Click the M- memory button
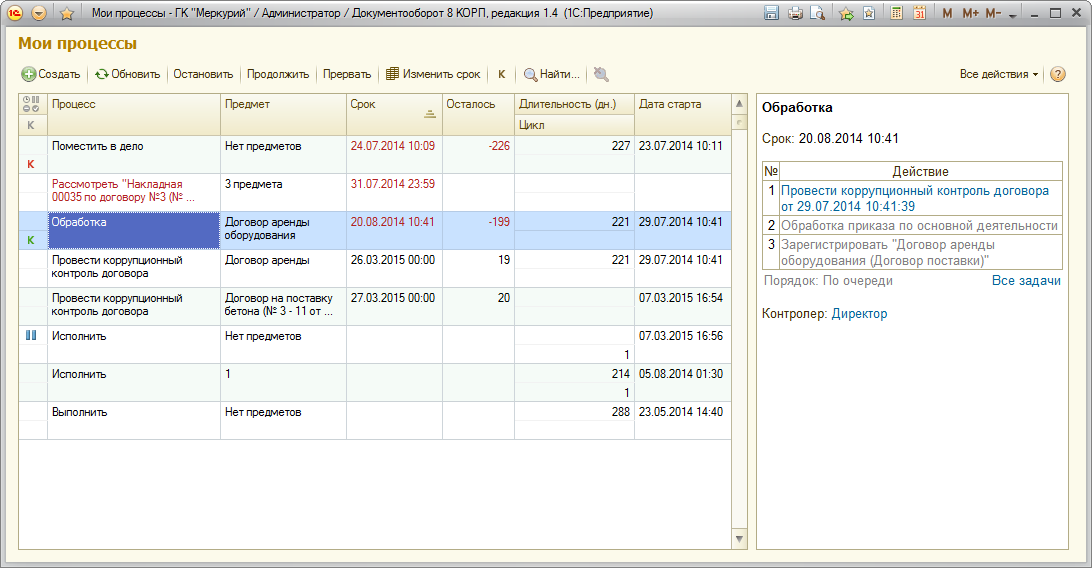The image size is (1092, 568). pos(993,13)
